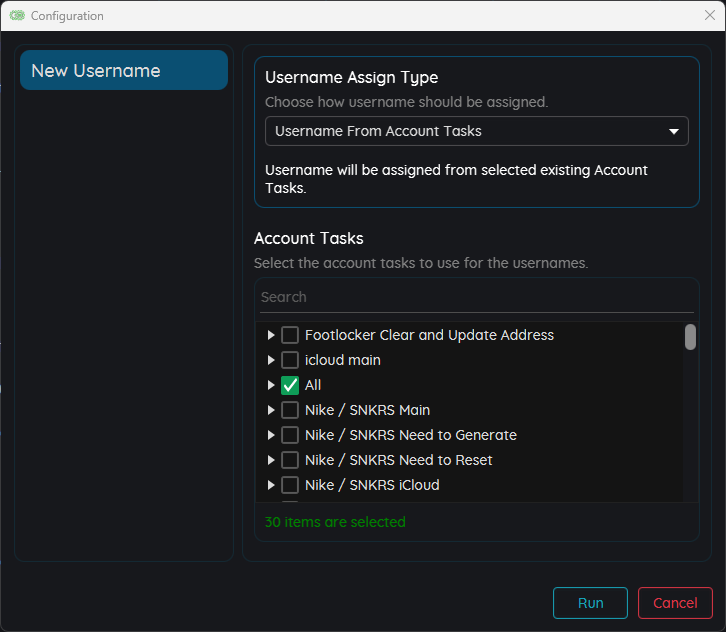
Task: Tick the Nike / SNKRS Main checkbox
Action: click(290, 410)
